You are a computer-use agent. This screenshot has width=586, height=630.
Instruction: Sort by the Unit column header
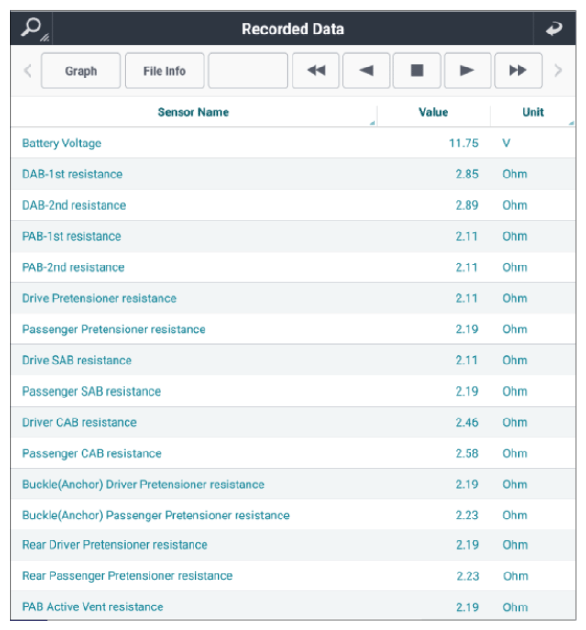click(x=533, y=112)
